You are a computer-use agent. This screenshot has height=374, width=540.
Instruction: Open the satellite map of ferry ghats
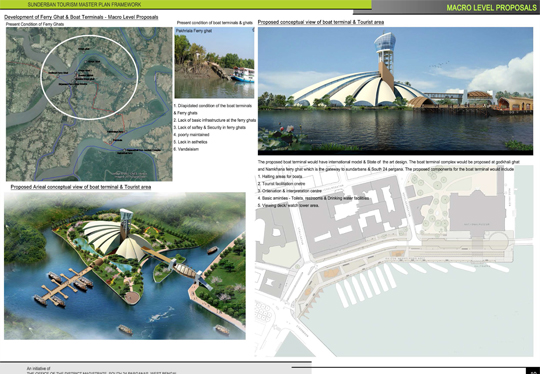click(x=89, y=104)
